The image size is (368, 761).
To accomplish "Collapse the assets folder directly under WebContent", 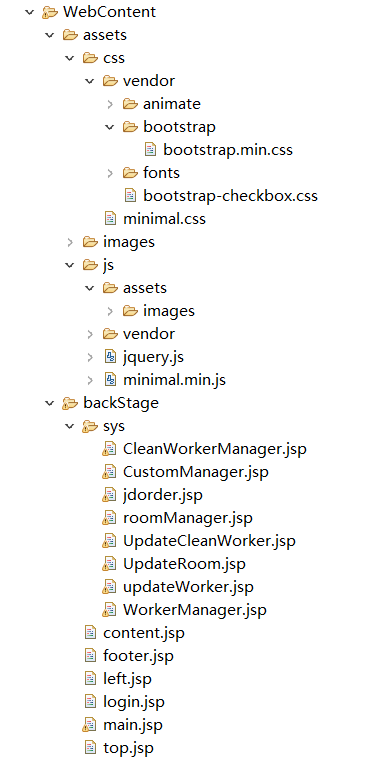I will (x=50, y=35).
